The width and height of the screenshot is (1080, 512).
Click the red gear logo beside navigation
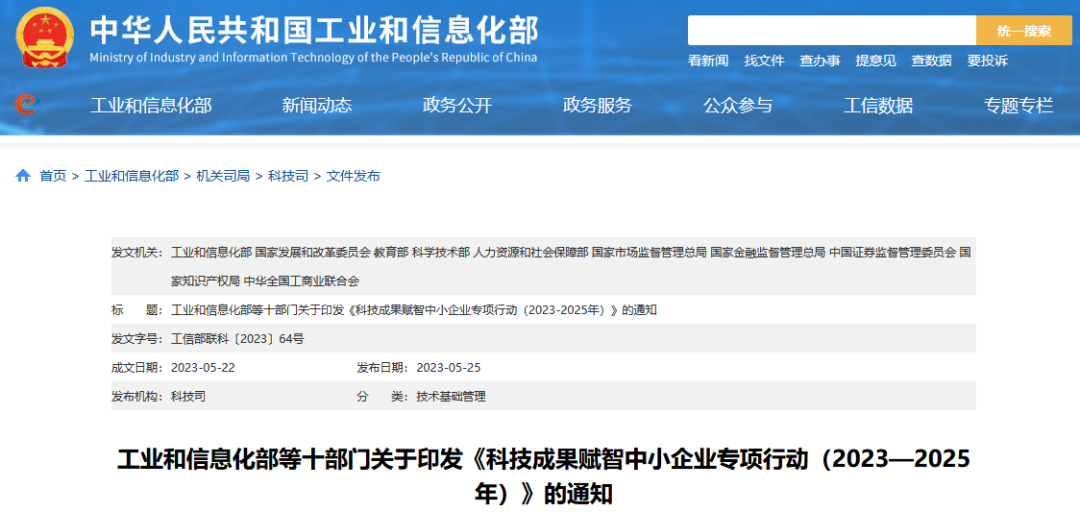26,105
